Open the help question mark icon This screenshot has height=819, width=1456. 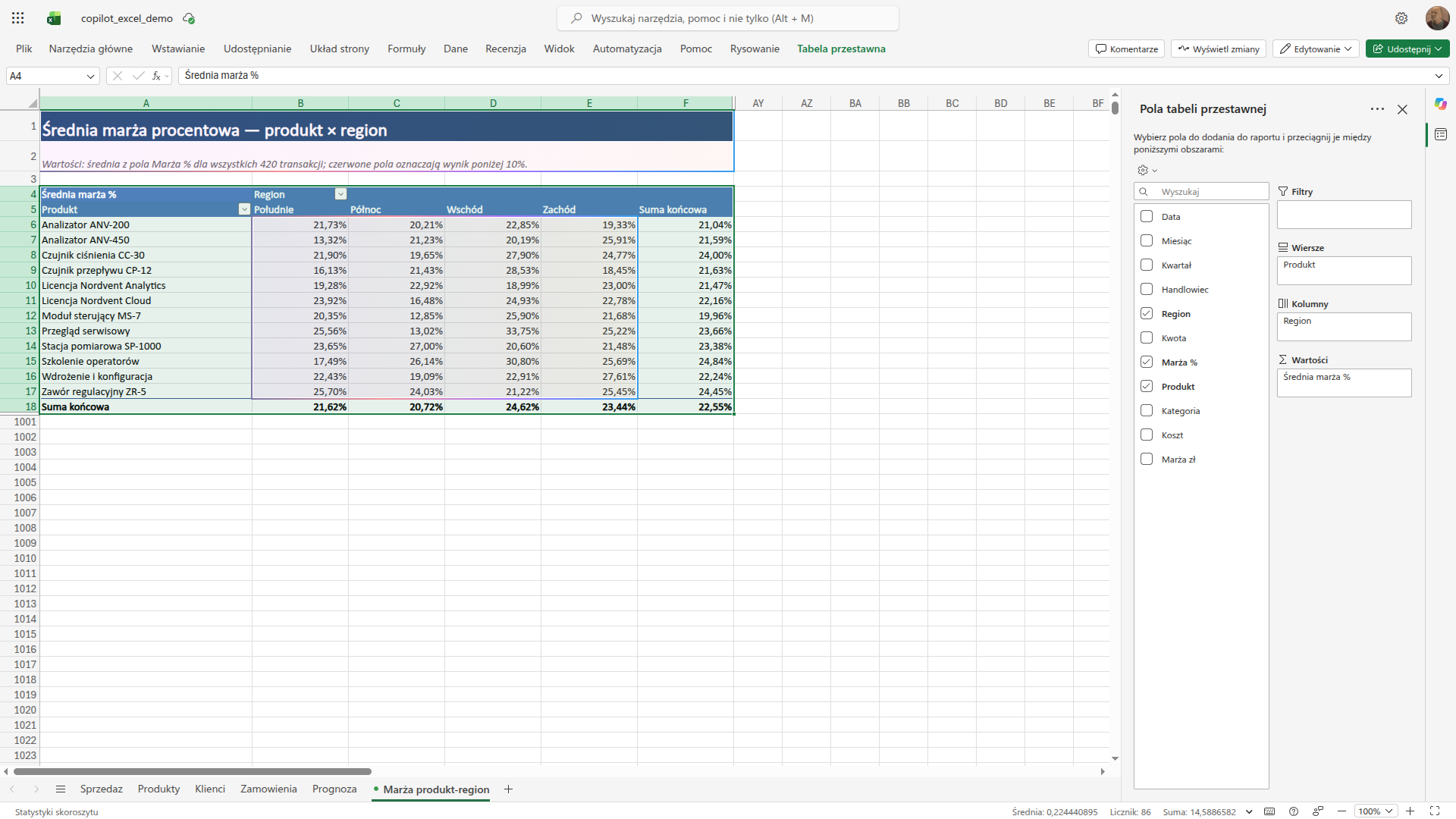coord(1294,811)
